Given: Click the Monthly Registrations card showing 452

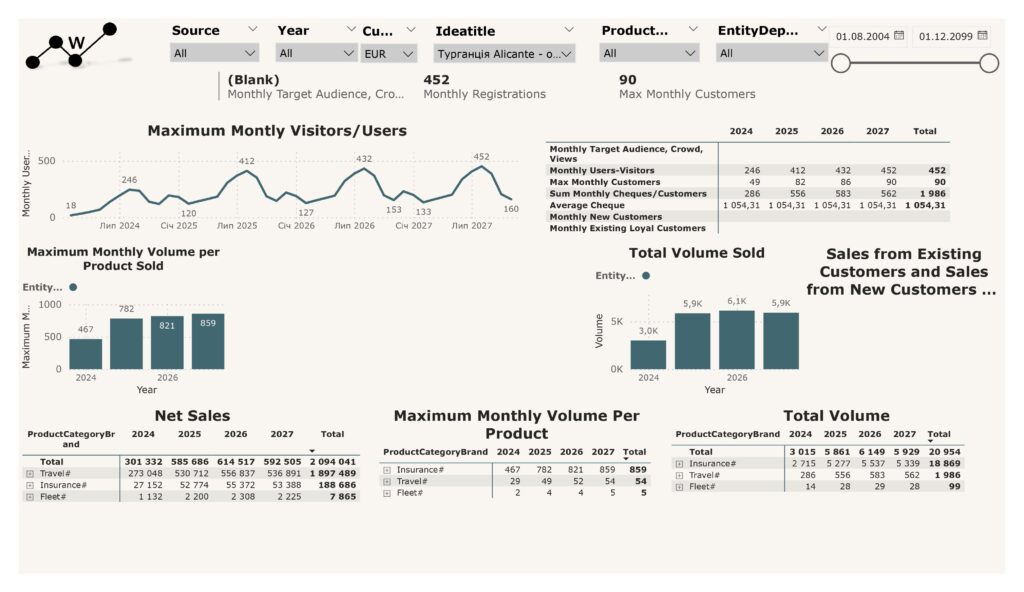Looking at the screenshot, I should click(484, 86).
